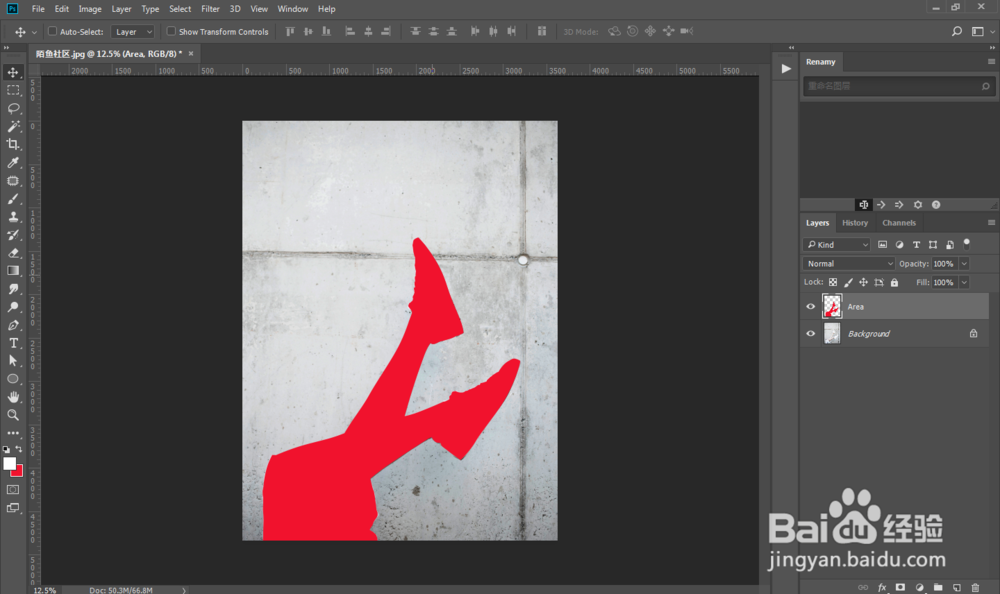This screenshot has height=594, width=1000.
Task: Click the Create new layer icon
Action: click(957, 587)
